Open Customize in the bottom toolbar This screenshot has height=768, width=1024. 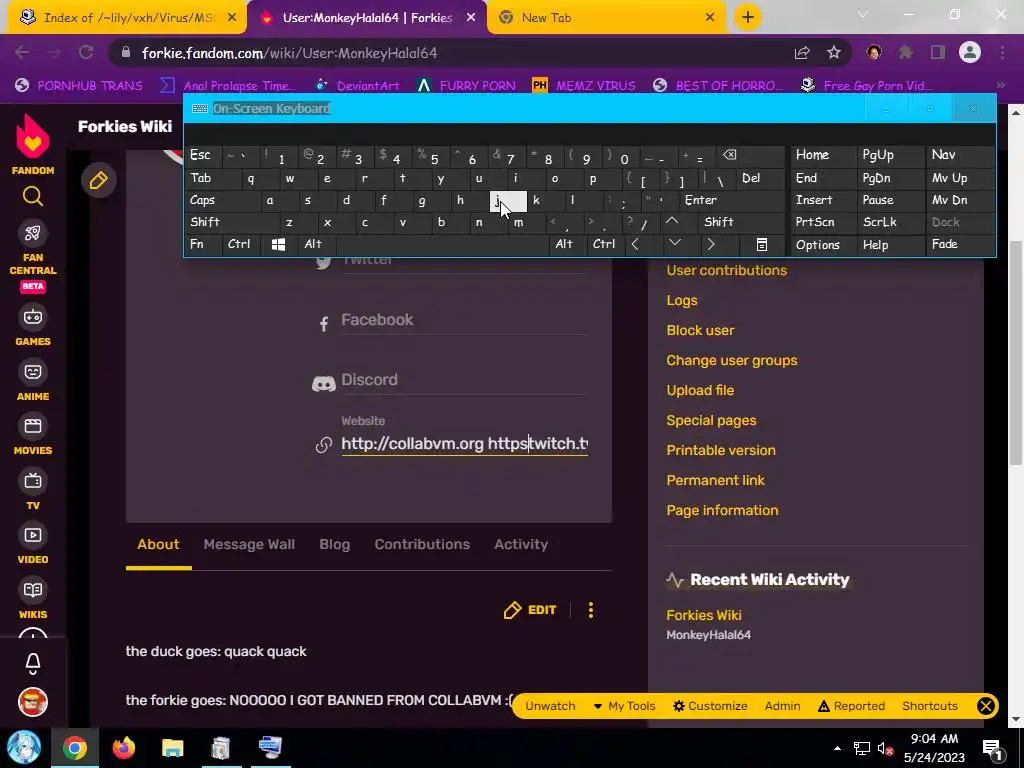[x=711, y=706]
